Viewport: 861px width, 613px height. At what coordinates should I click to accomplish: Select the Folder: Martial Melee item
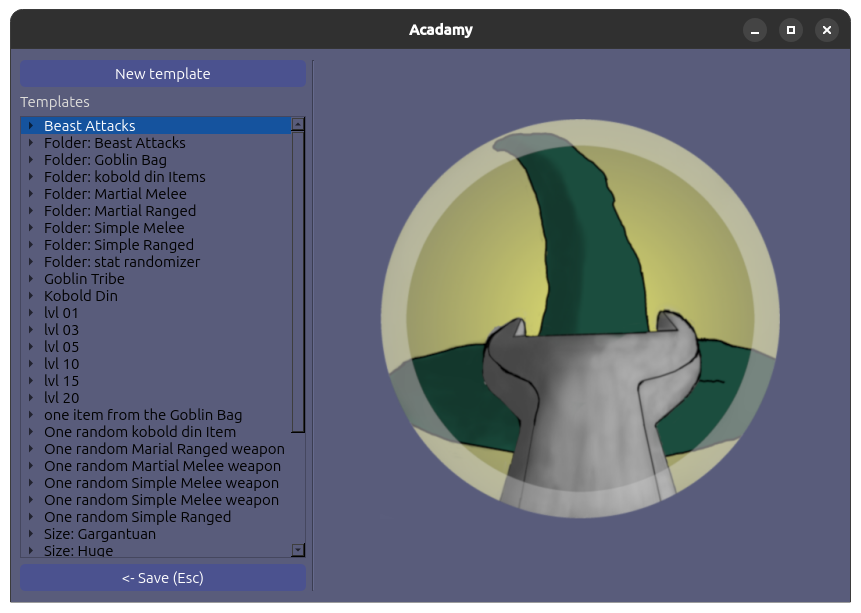pyautogui.click(x=115, y=194)
